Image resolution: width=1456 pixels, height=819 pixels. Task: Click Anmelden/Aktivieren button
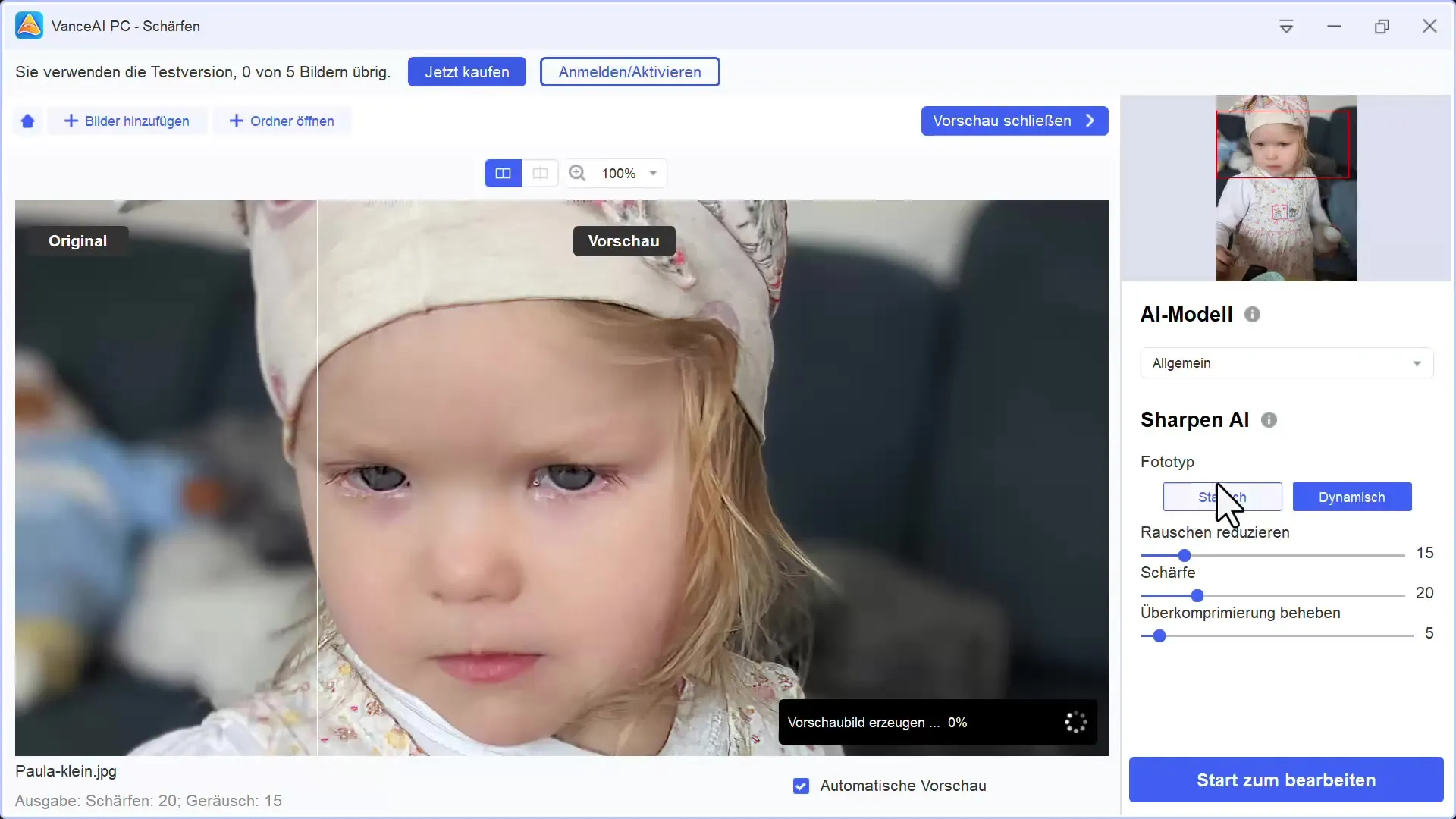[629, 72]
